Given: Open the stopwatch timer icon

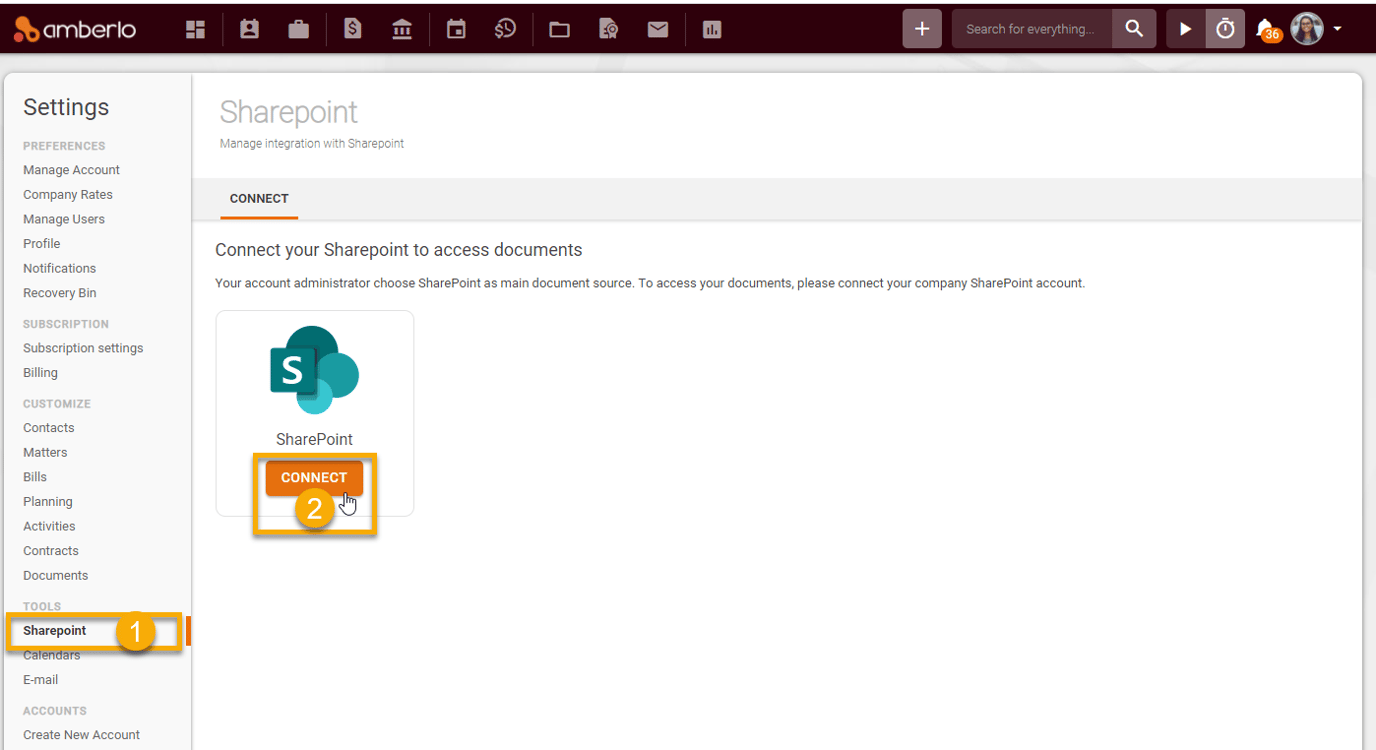Looking at the screenshot, I should [1224, 28].
